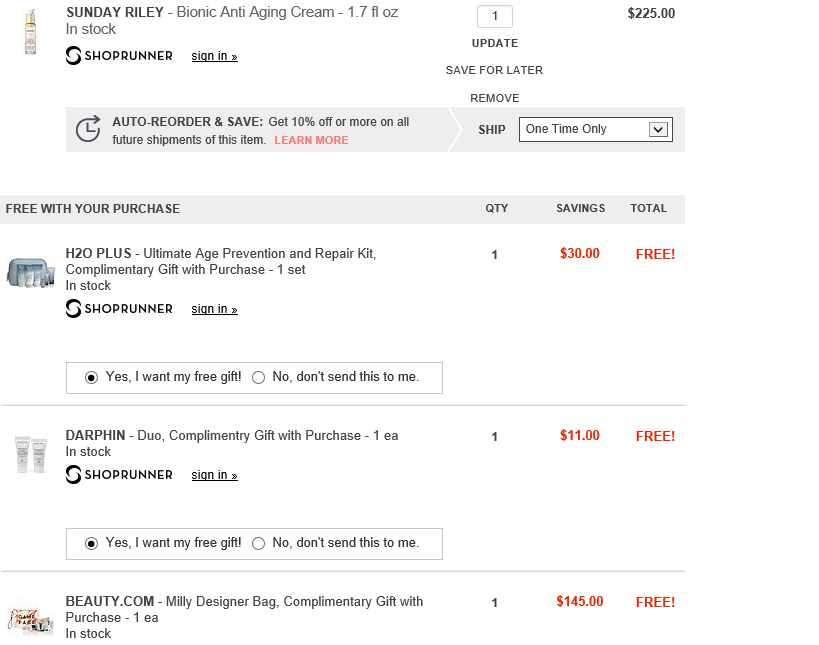Click the quantity field for Sunday Riley
The height and width of the screenshot is (645, 819).
coord(495,17)
